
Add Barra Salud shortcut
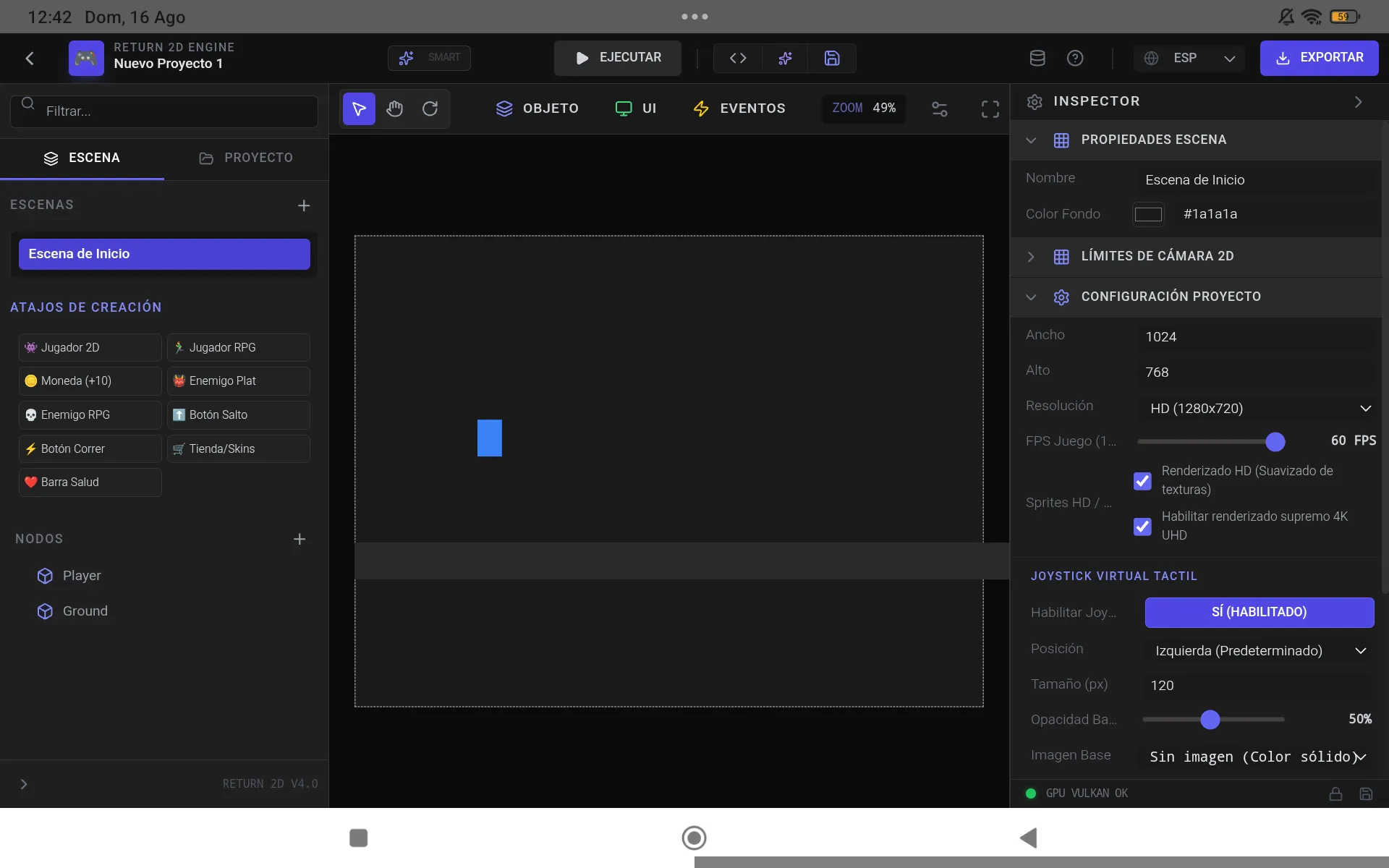(x=90, y=482)
